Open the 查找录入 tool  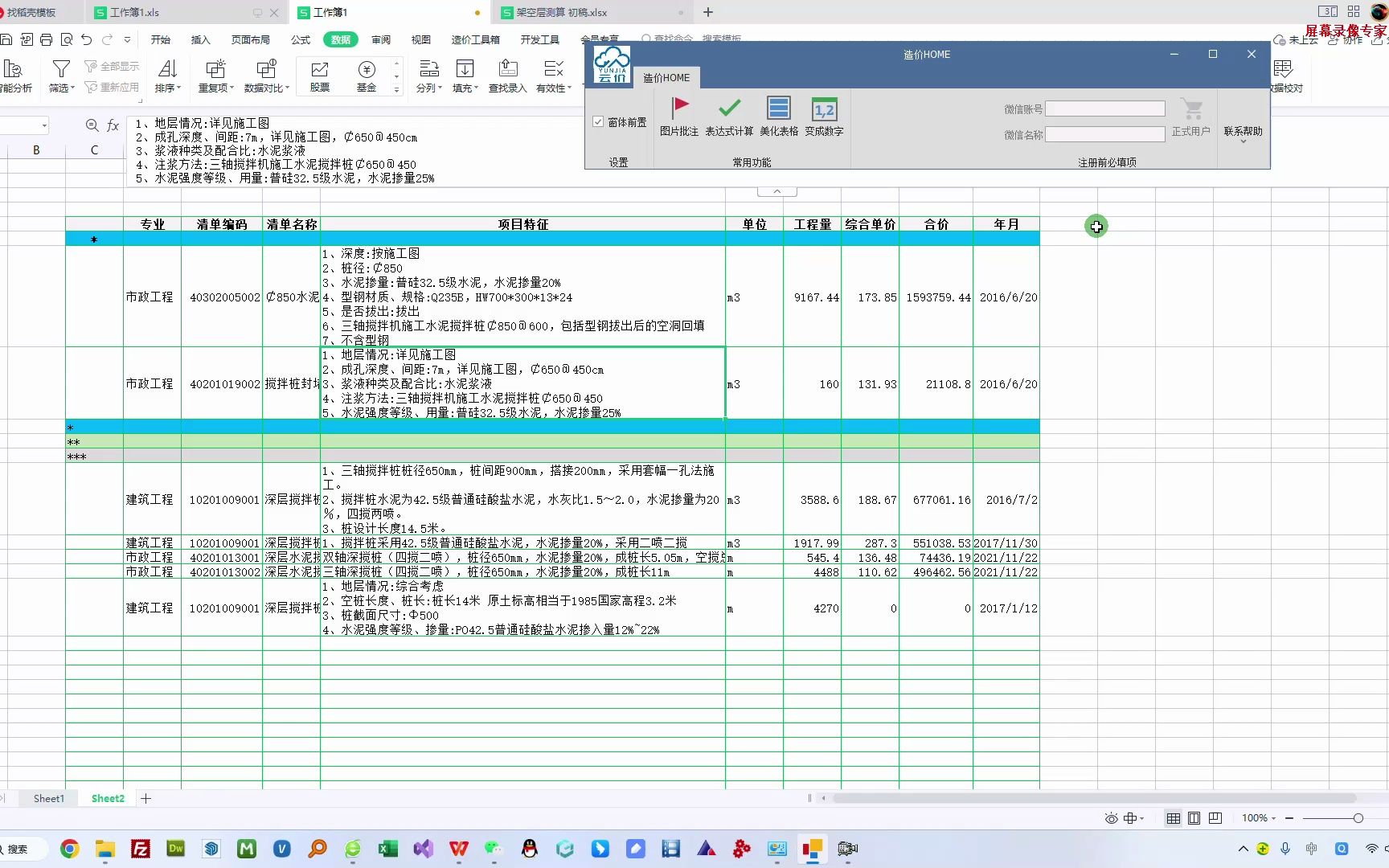pos(508,76)
